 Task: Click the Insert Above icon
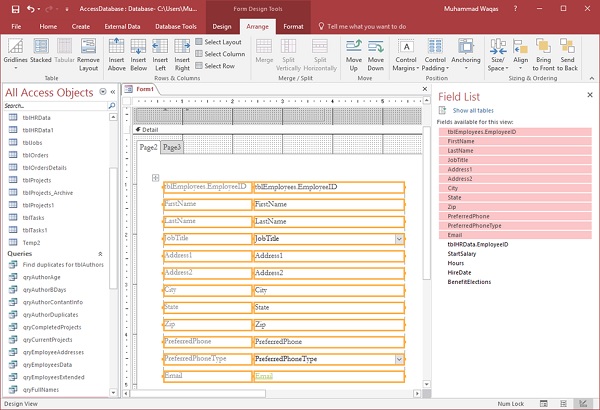pyautogui.click(x=117, y=52)
